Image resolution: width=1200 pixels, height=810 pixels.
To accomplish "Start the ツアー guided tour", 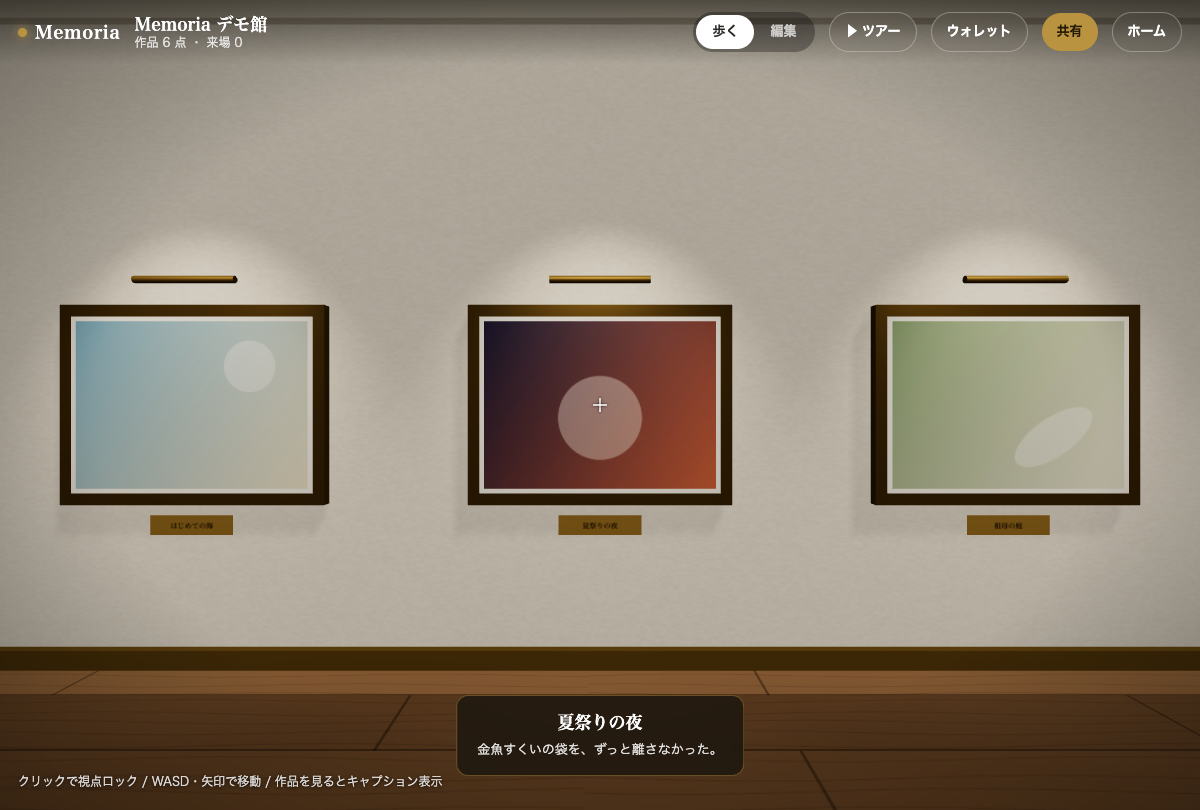I will click(x=872, y=31).
